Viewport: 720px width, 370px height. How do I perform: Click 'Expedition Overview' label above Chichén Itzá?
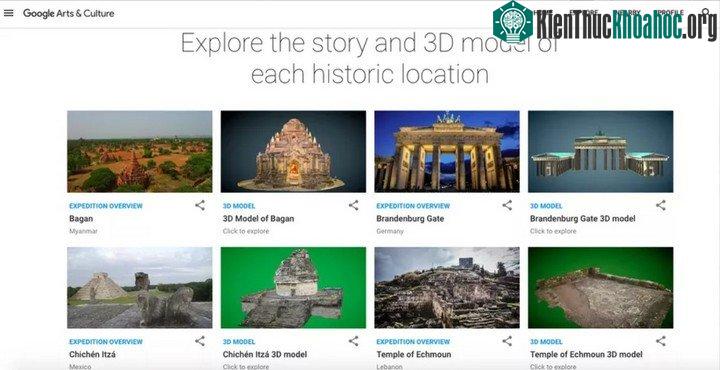click(x=106, y=342)
